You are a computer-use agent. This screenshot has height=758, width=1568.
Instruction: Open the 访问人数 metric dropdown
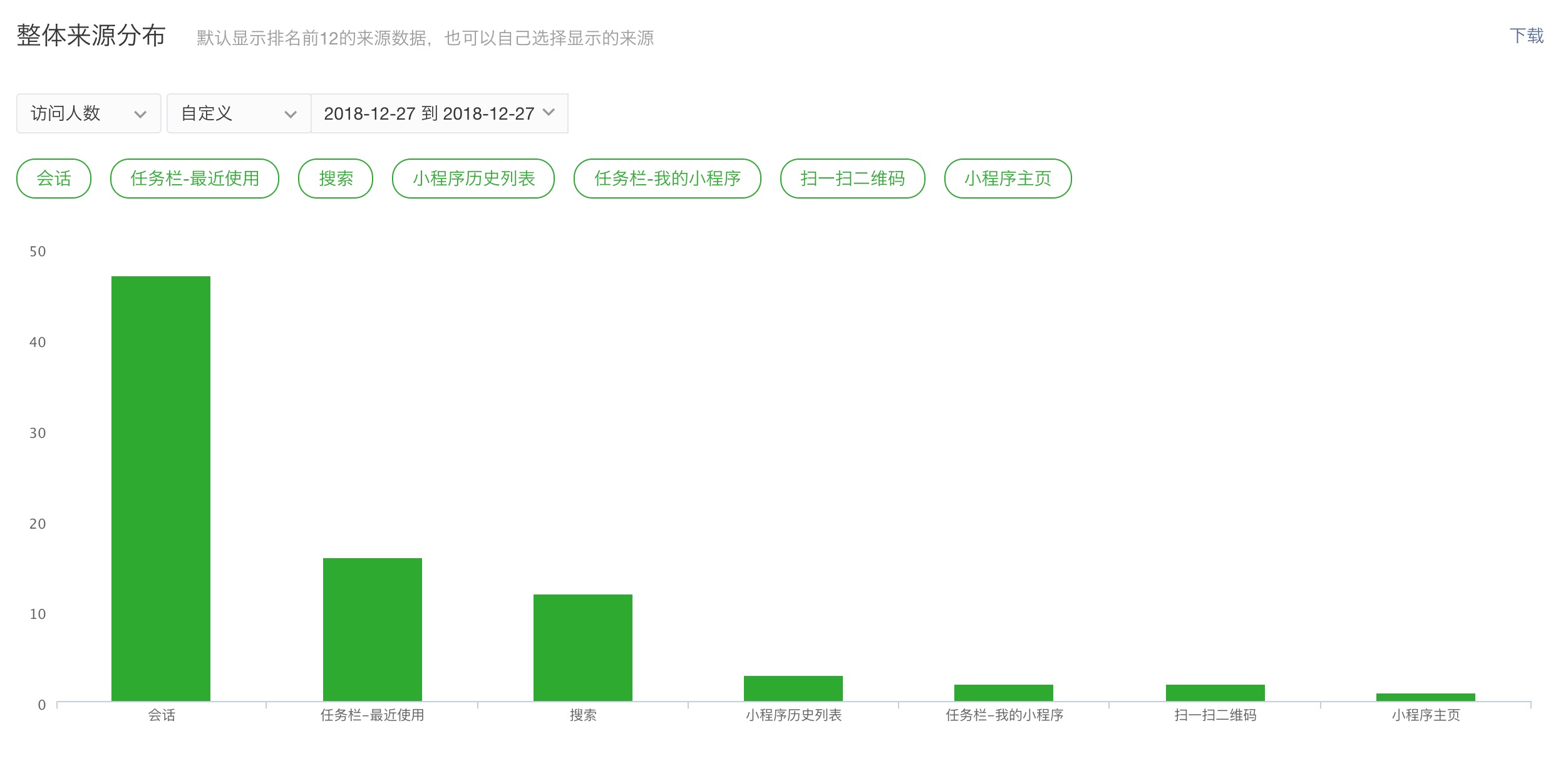coord(89,113)
